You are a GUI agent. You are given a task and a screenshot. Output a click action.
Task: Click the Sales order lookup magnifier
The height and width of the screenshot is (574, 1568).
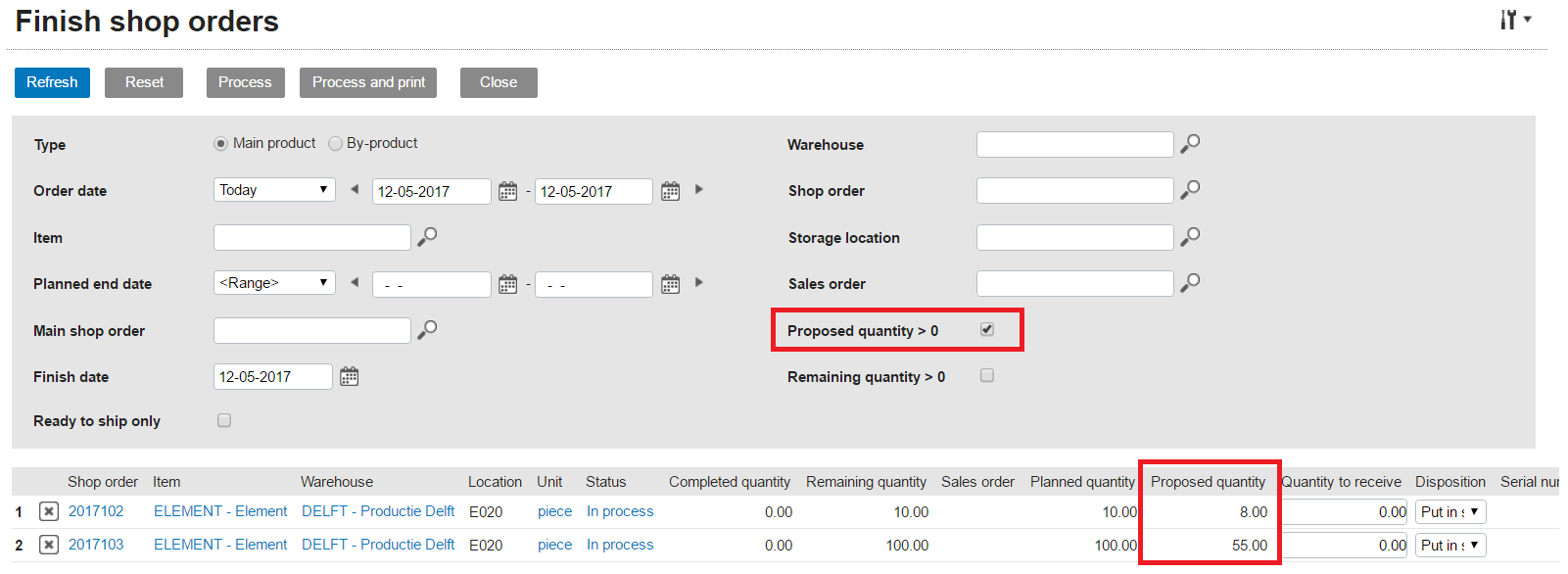click(1190, 283)
